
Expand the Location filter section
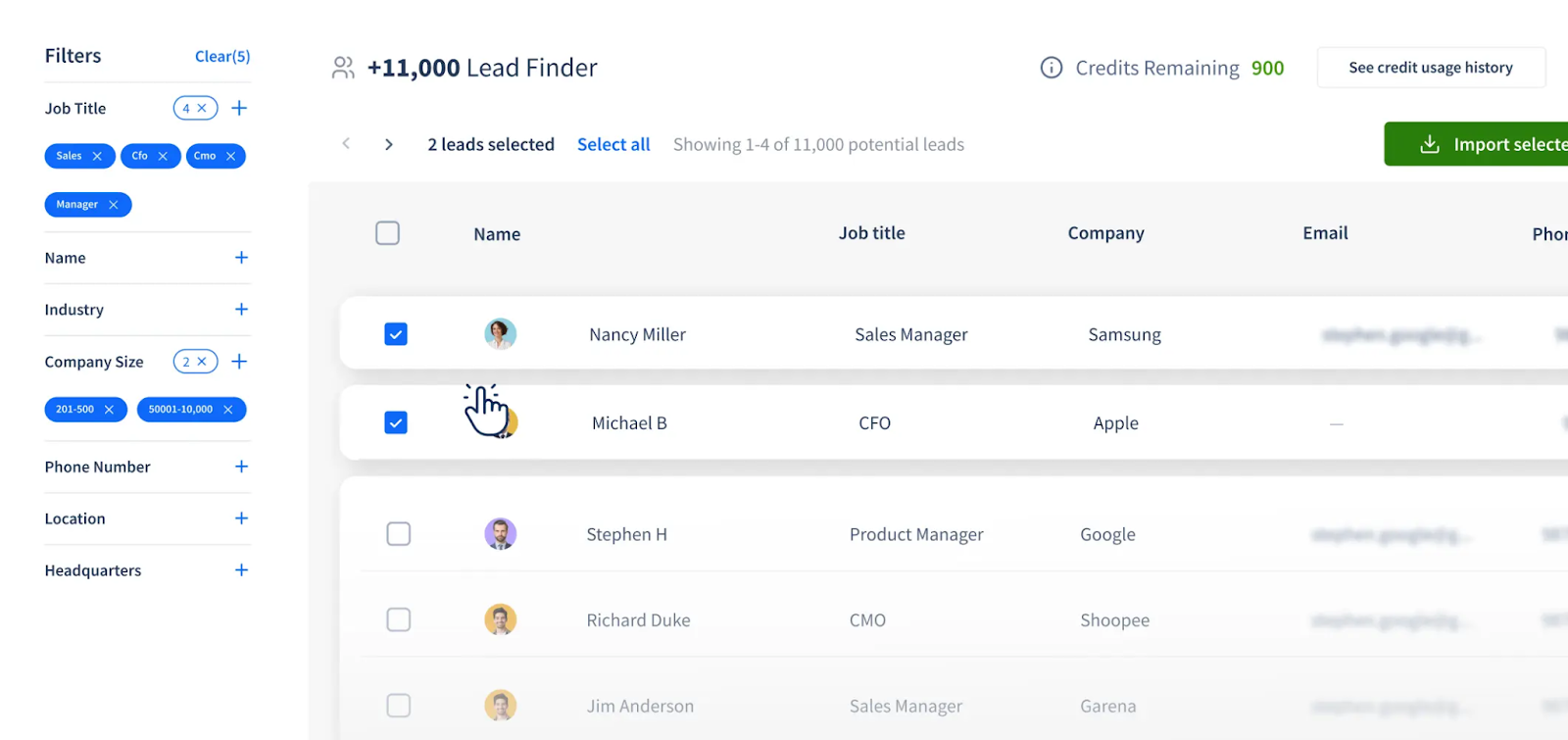pos(241,518)
